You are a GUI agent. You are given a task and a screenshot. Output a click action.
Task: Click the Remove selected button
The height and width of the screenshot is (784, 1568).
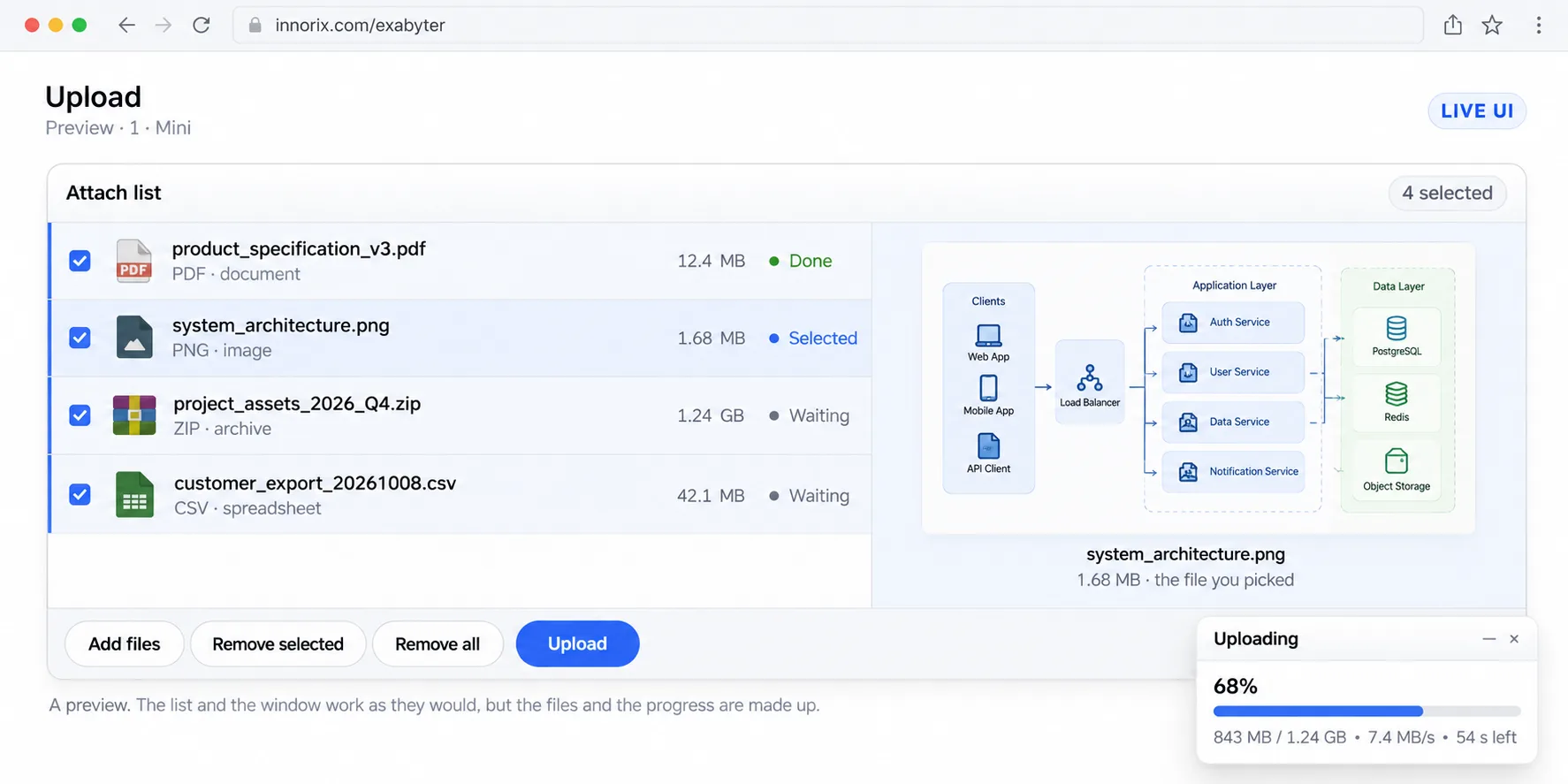278,643
